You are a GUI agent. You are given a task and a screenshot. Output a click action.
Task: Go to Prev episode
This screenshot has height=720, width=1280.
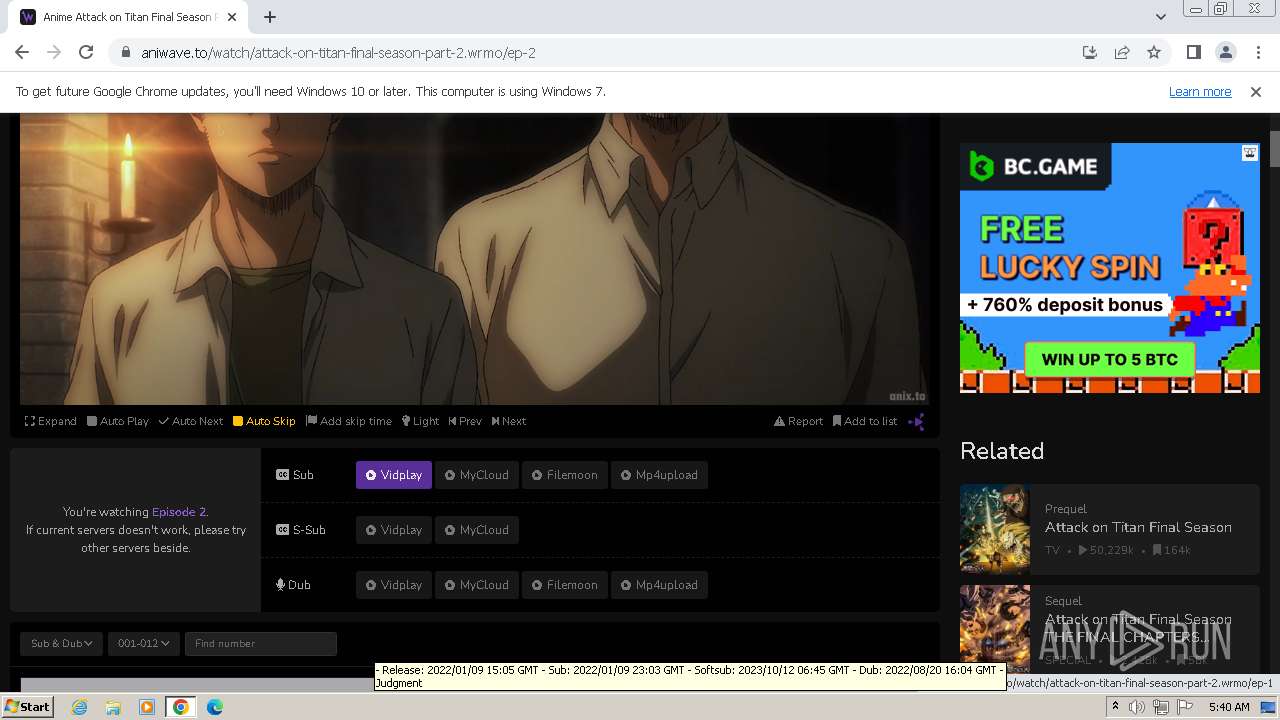coord(465,421)
